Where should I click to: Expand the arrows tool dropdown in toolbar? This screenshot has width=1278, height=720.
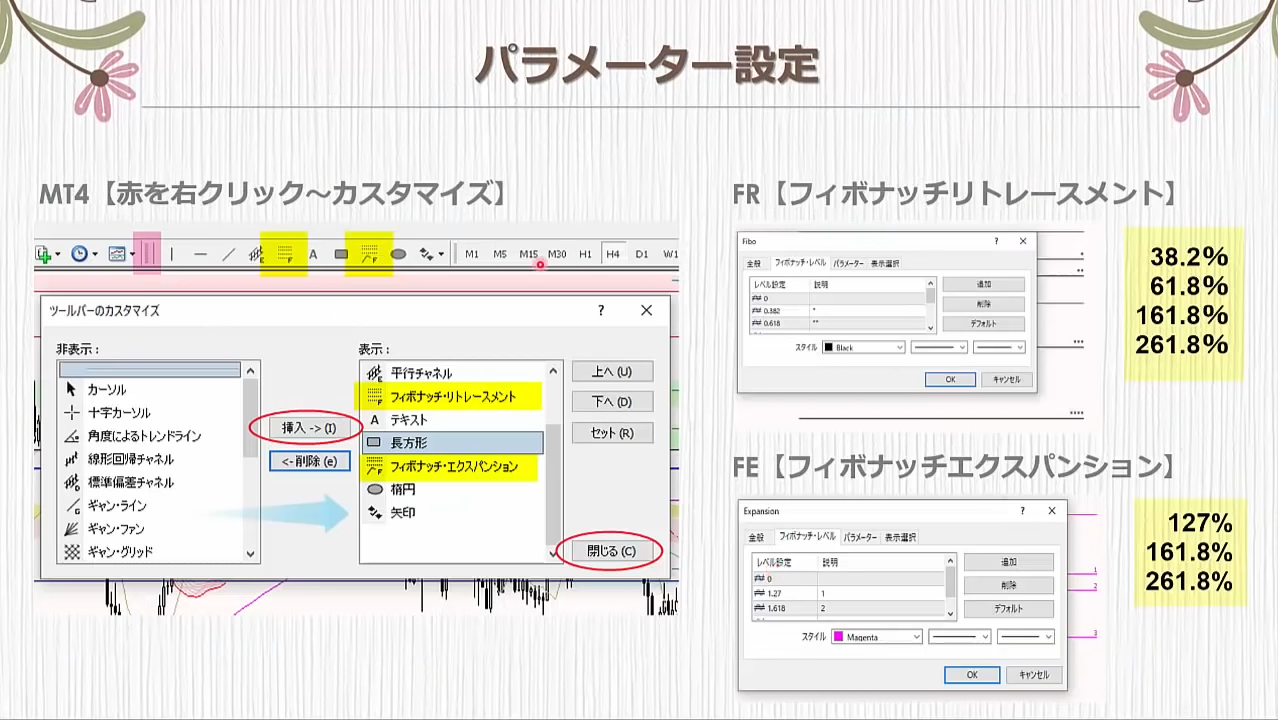441,254
